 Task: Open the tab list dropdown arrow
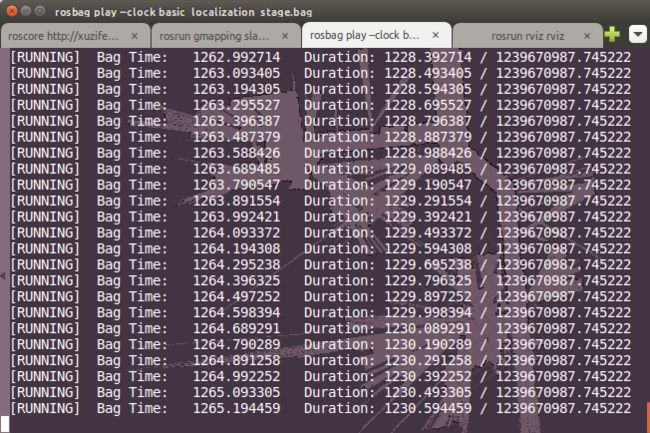click(x=638, y=34)
